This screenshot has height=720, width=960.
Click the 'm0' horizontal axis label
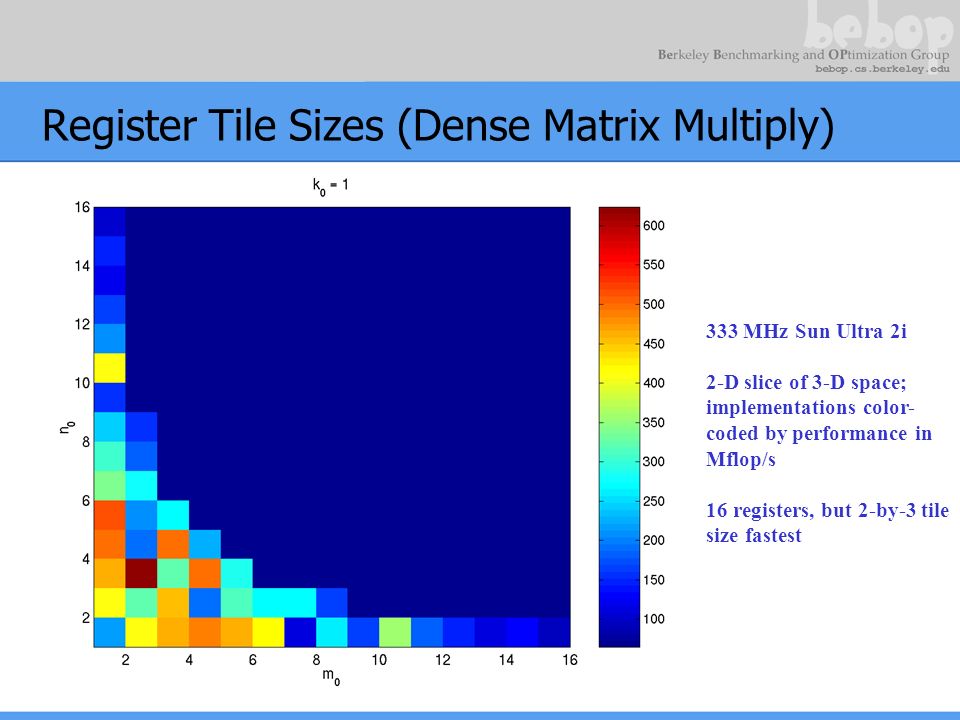click(331, 677)
